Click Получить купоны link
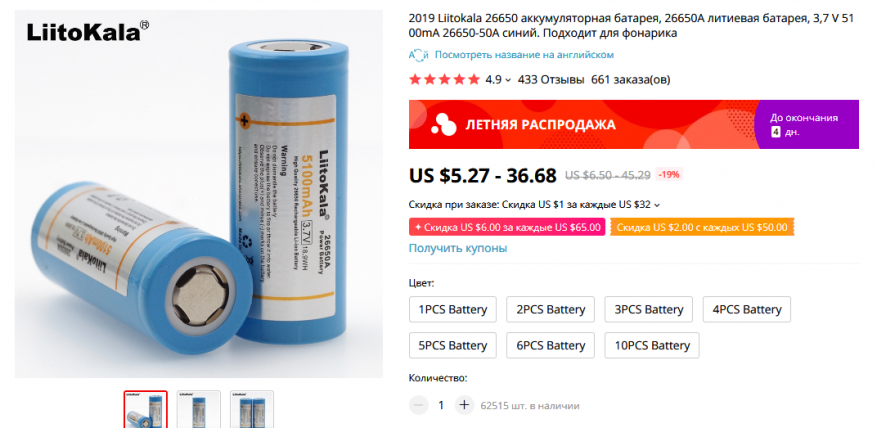The image size is (877, 428). pyautogui.click(x=458, y=248)
